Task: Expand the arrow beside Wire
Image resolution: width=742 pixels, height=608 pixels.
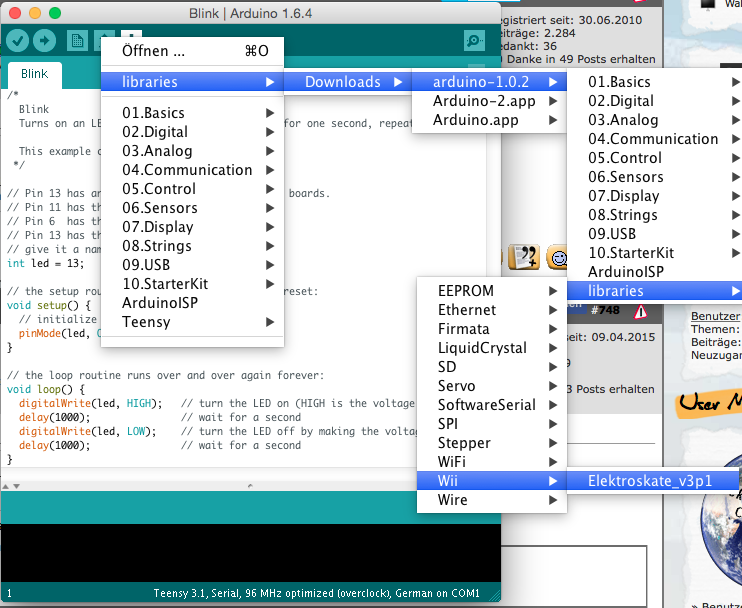Action: (x=553, y=500)
